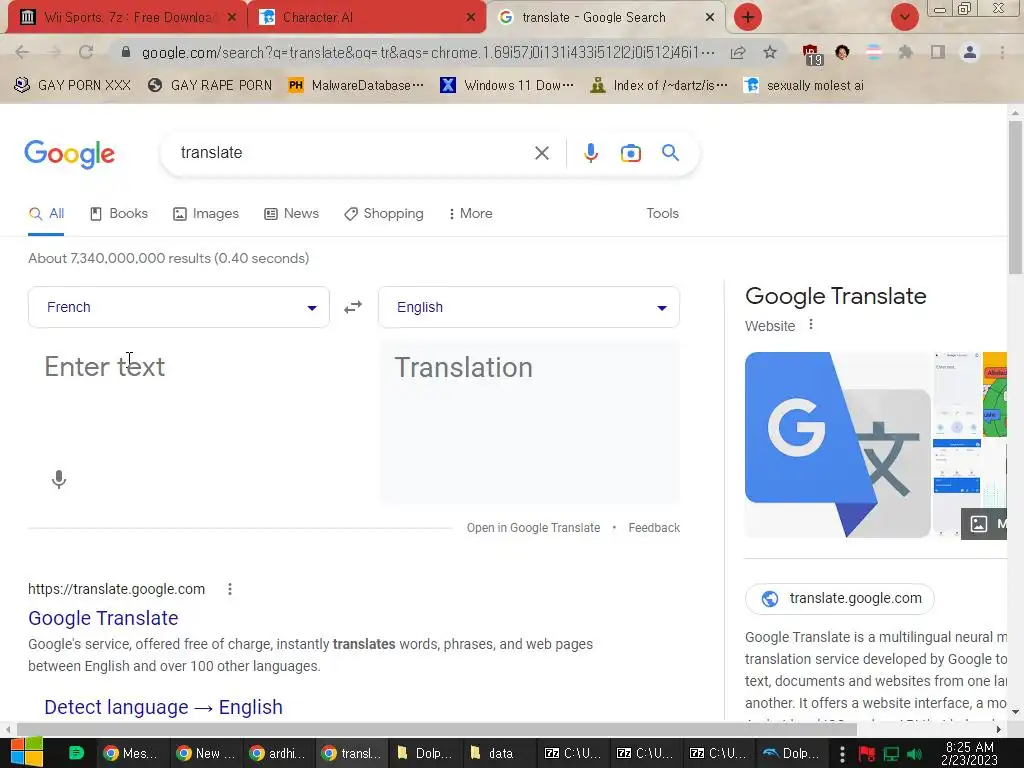Open the tab search dropdown arrow
Screen dimensions: 1024x768
(x=904, y=17)
